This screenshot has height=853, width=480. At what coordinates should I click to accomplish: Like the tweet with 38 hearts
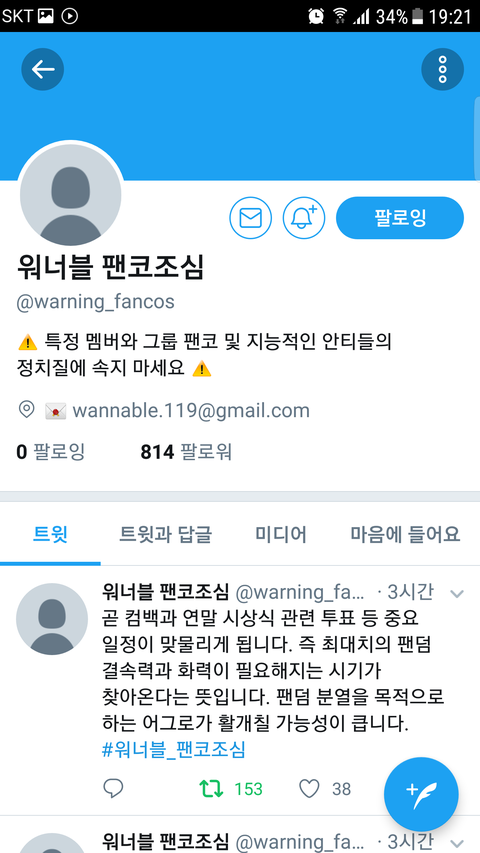point(310,788)
